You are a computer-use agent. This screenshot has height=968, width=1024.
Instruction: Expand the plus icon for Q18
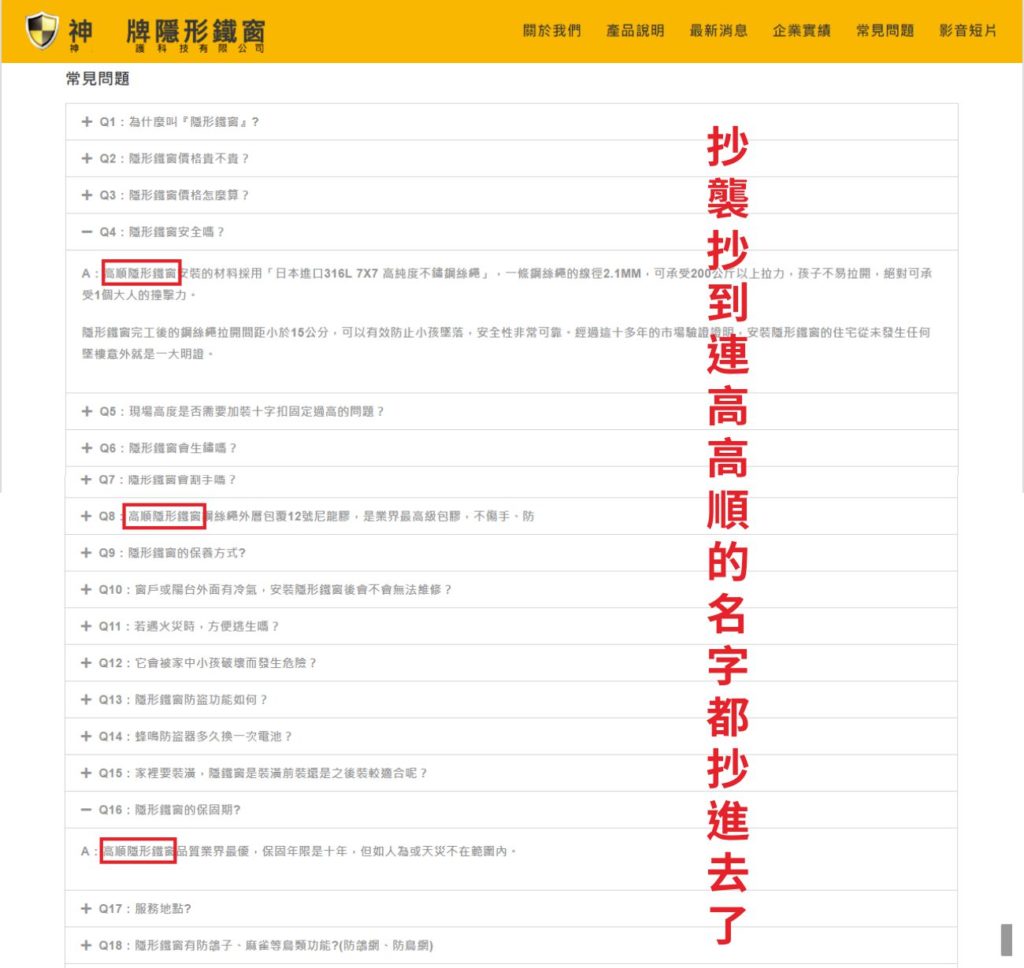(86, 945)
